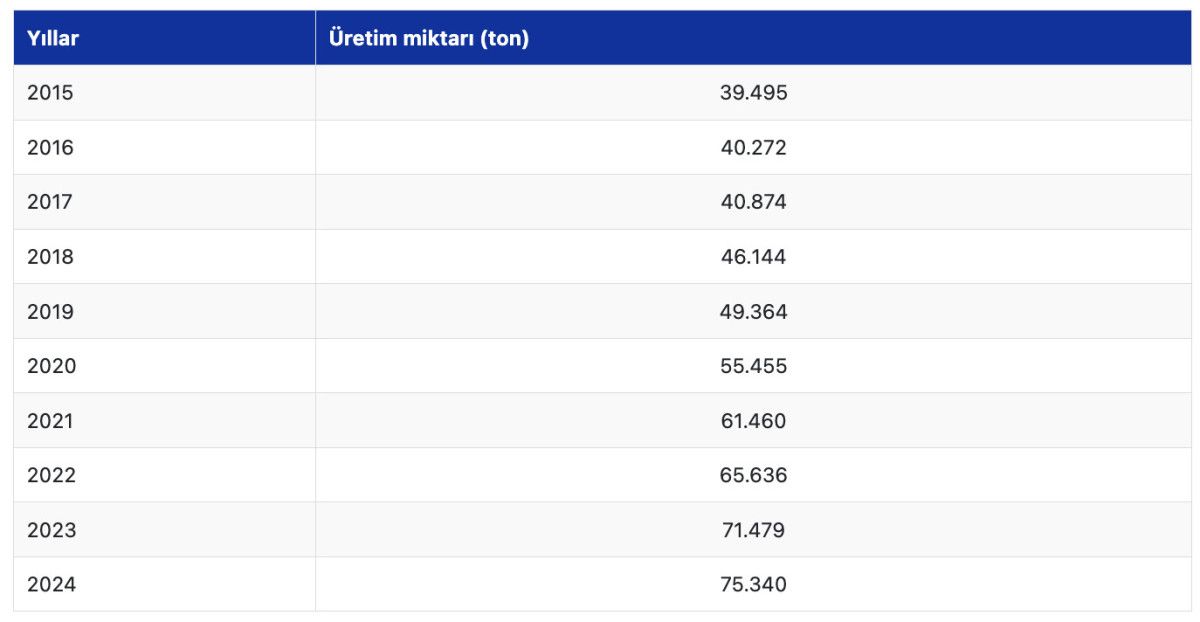The width and height of the screenshot is (1200, 622).
Task: Click the 2017 year cell
Action: tap(51, 202)
